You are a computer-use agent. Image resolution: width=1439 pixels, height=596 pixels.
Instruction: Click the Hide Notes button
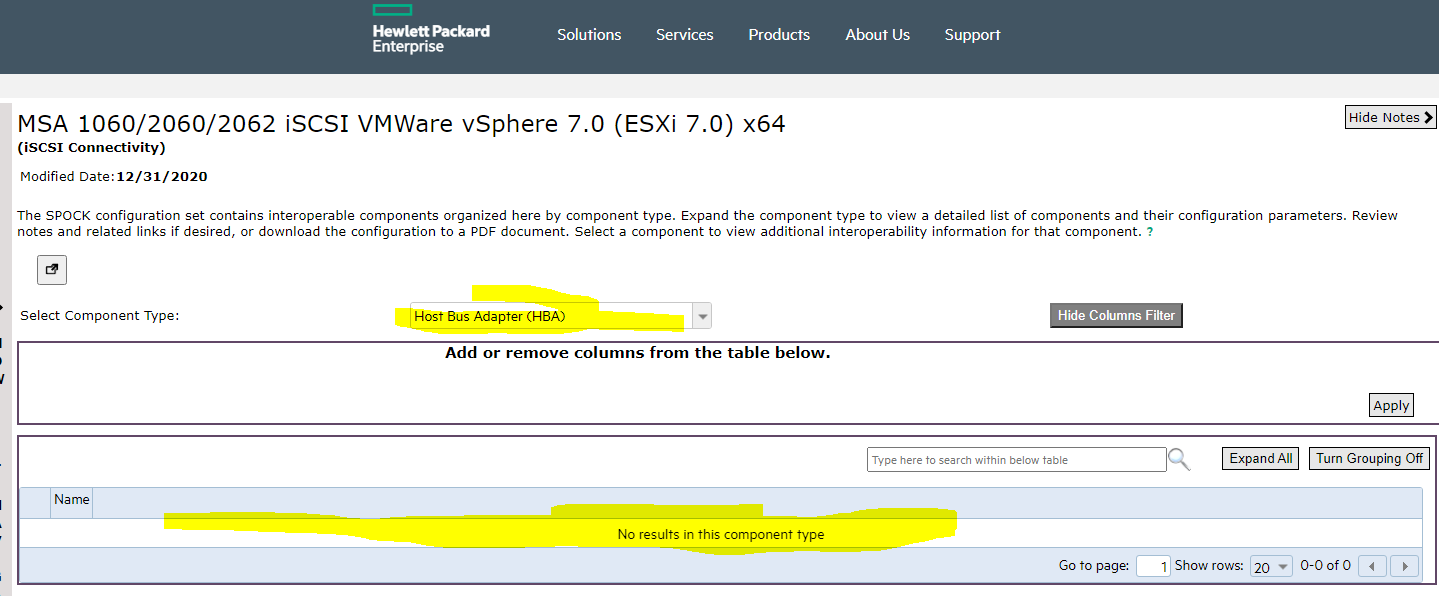point(1391,117)
